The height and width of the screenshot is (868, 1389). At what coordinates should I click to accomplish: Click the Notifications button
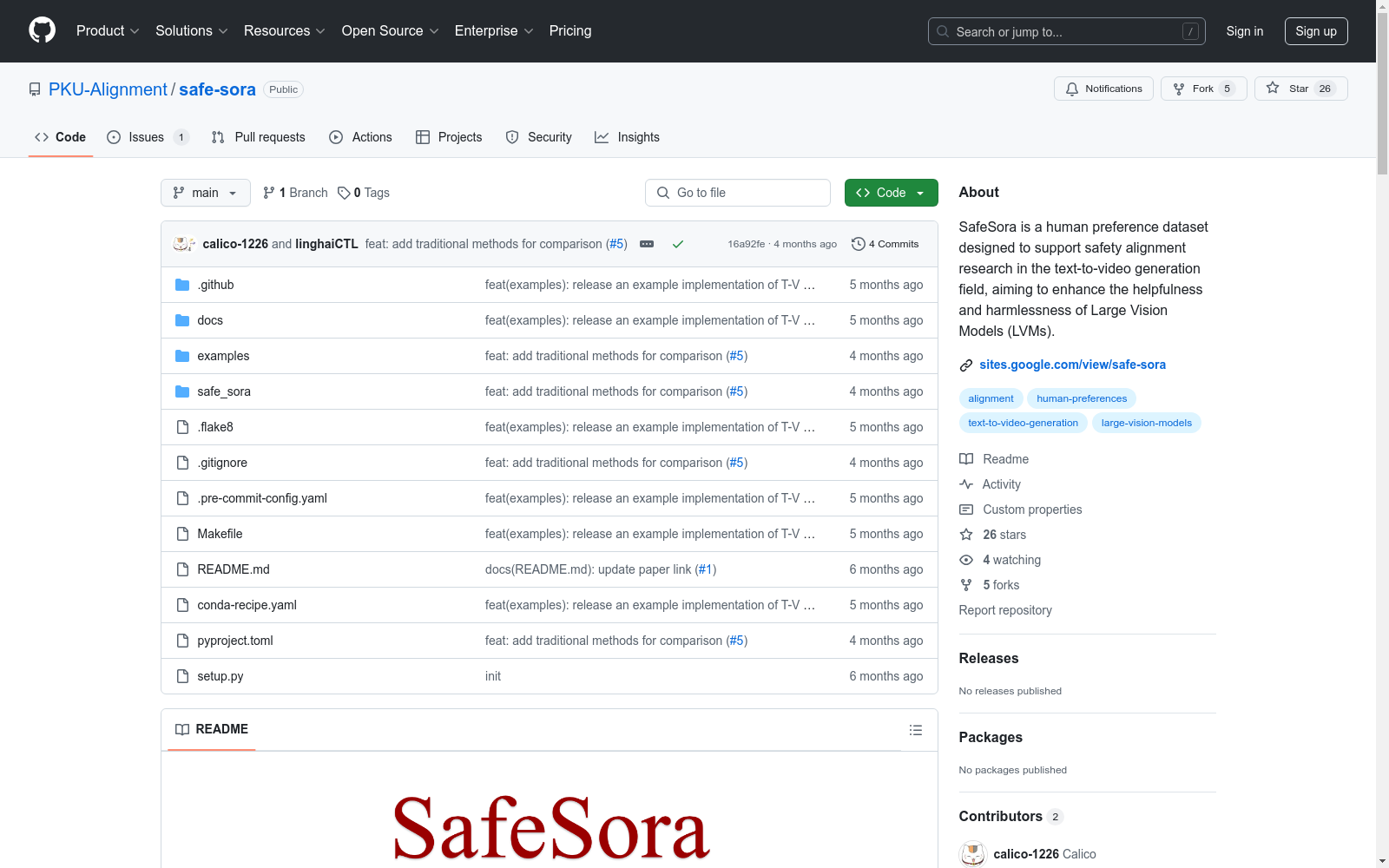[x=1103, y=89]
